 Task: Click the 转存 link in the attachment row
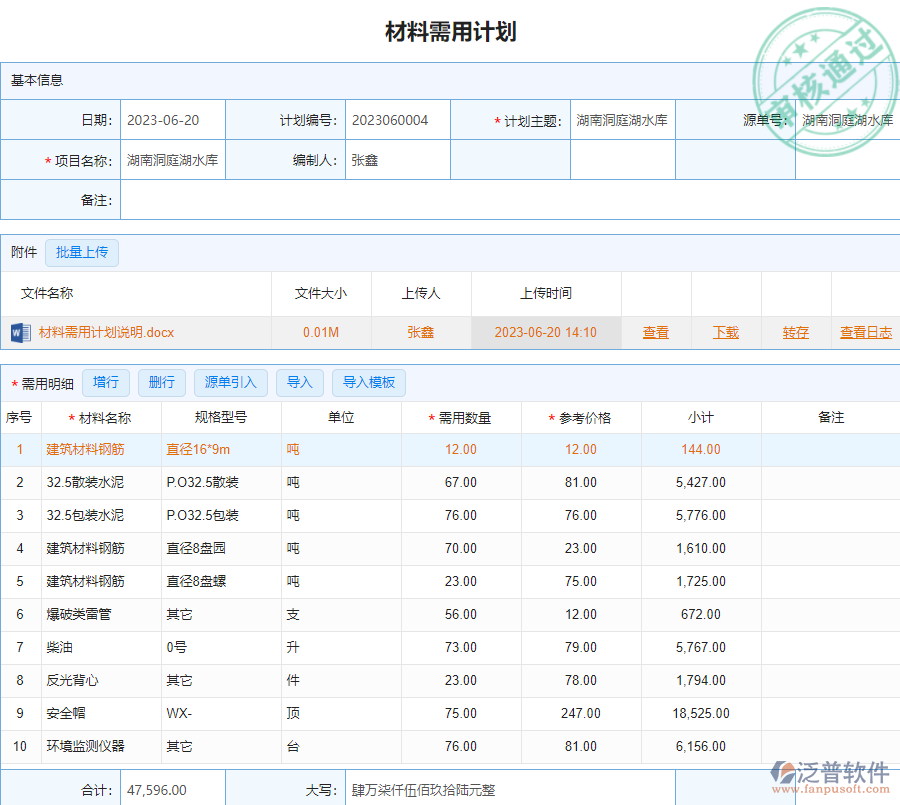[x=795, y=332]
